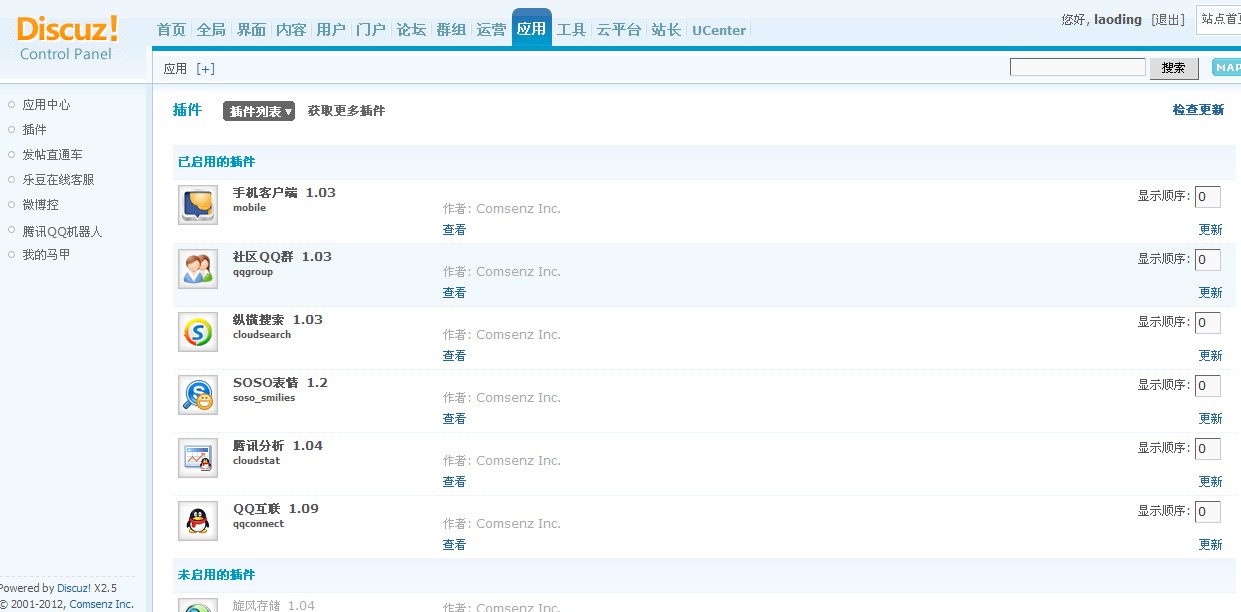Click the 腾讯分析 cloudstat plugin icon
The height and width of the screenshot is (612, 1241).
(198, 457)
